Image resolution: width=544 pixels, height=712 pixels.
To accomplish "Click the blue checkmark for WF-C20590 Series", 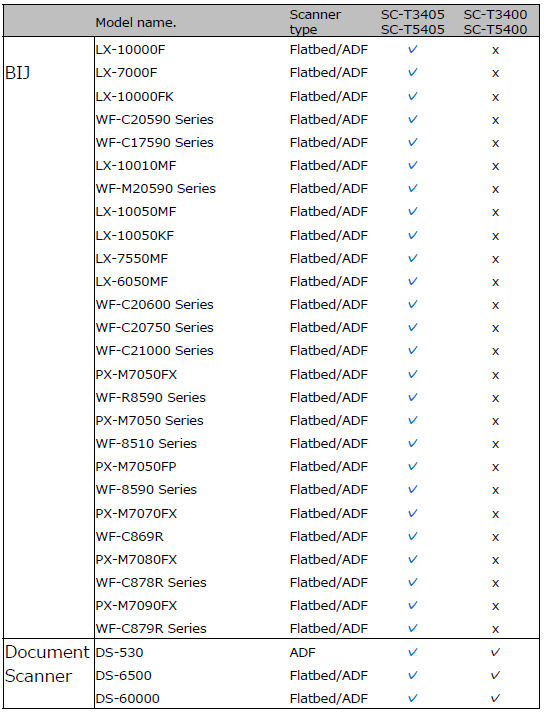I will [412, 119].
